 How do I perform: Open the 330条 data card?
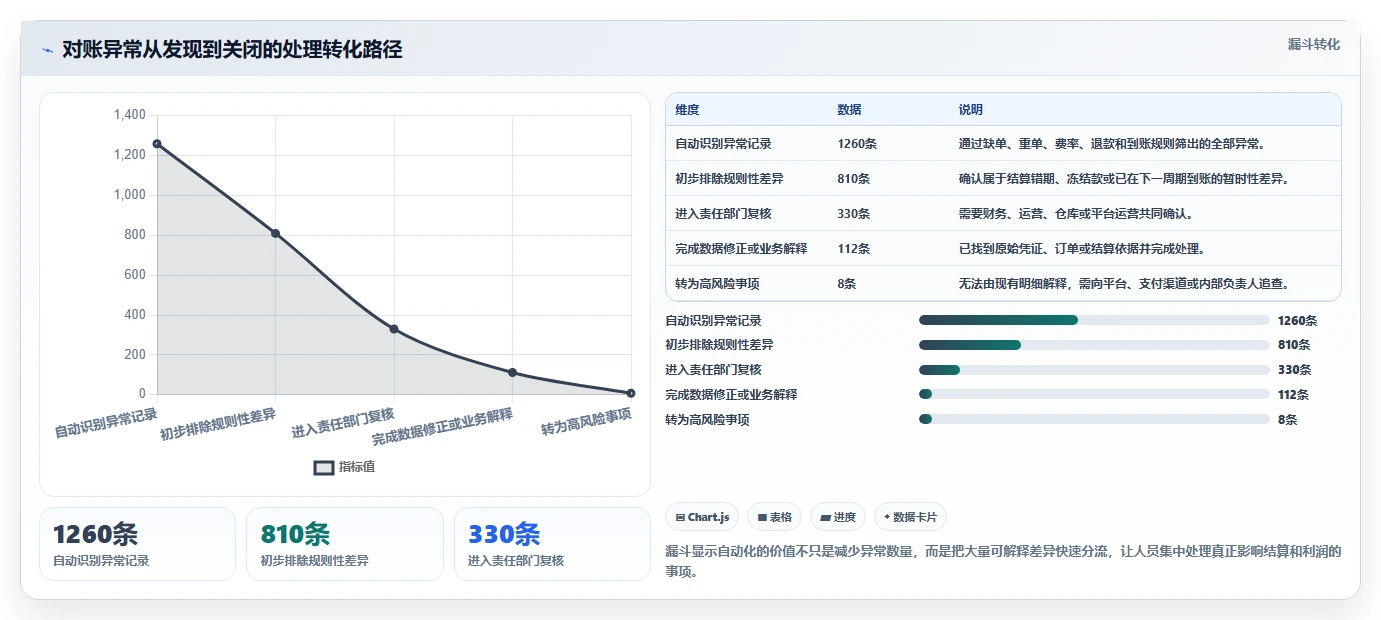(552, 544)
